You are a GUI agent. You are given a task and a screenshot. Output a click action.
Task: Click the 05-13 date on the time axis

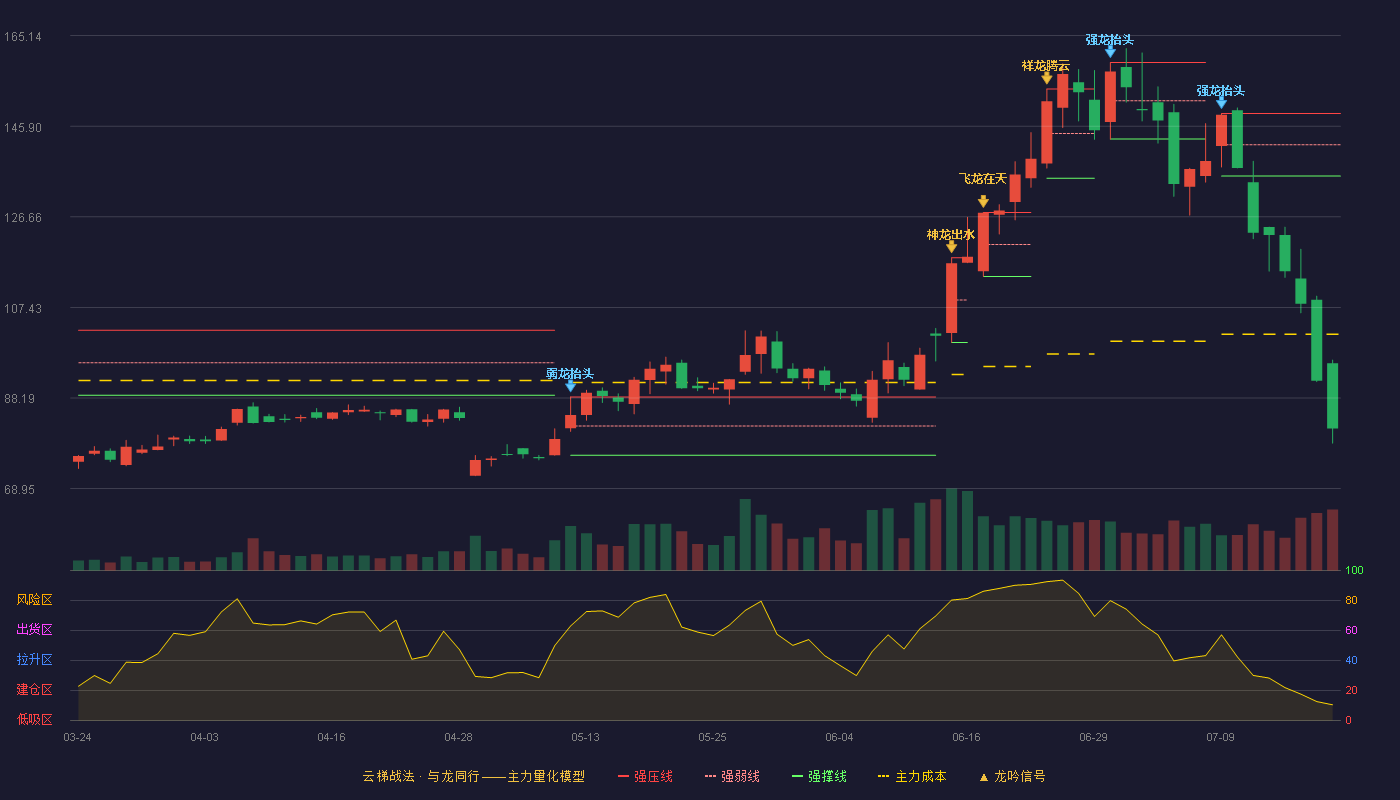585,737
